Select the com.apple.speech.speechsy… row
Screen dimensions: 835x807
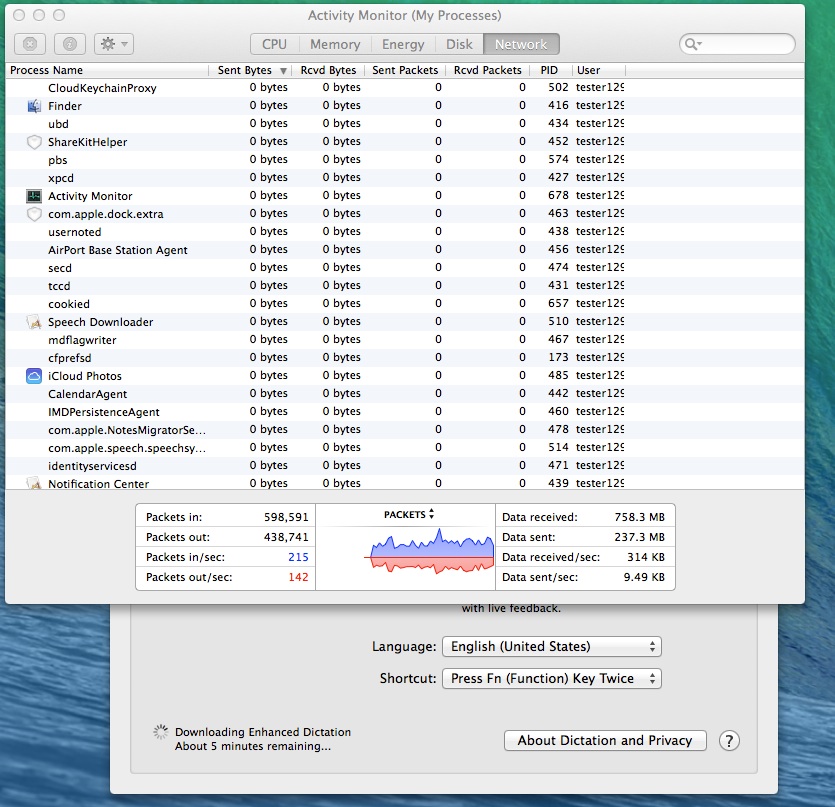pyautogui.click(x=405, y=448)
